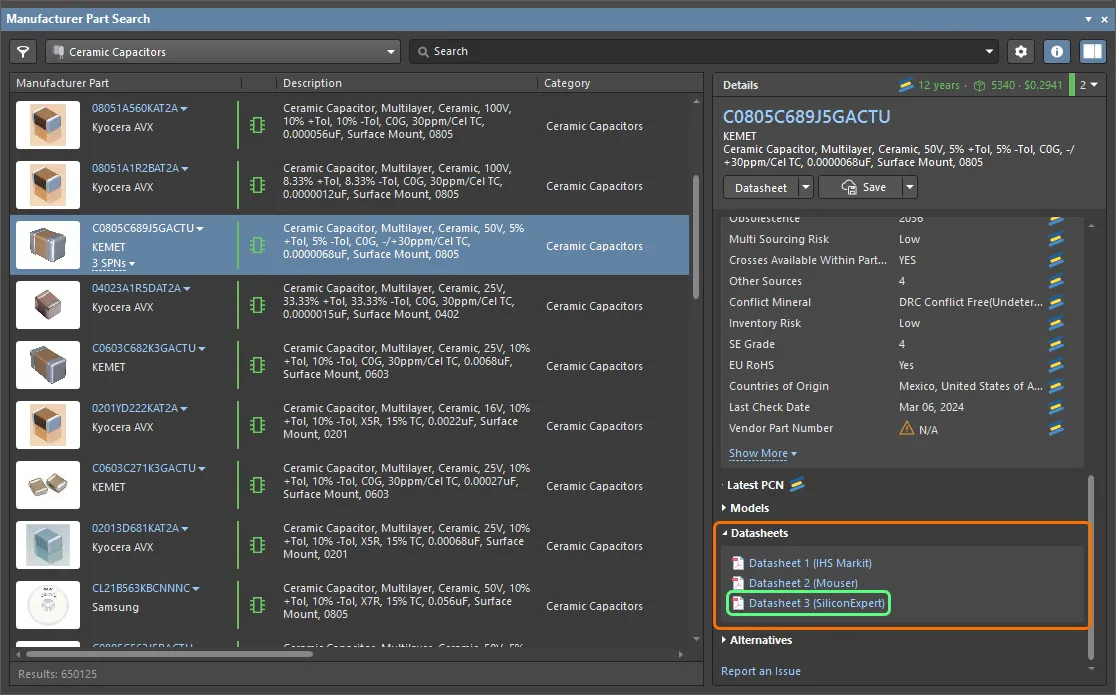Click the Report an Issue link
Image resolution: width=1116 pixels, height=695 pixels.
(760, 671)
